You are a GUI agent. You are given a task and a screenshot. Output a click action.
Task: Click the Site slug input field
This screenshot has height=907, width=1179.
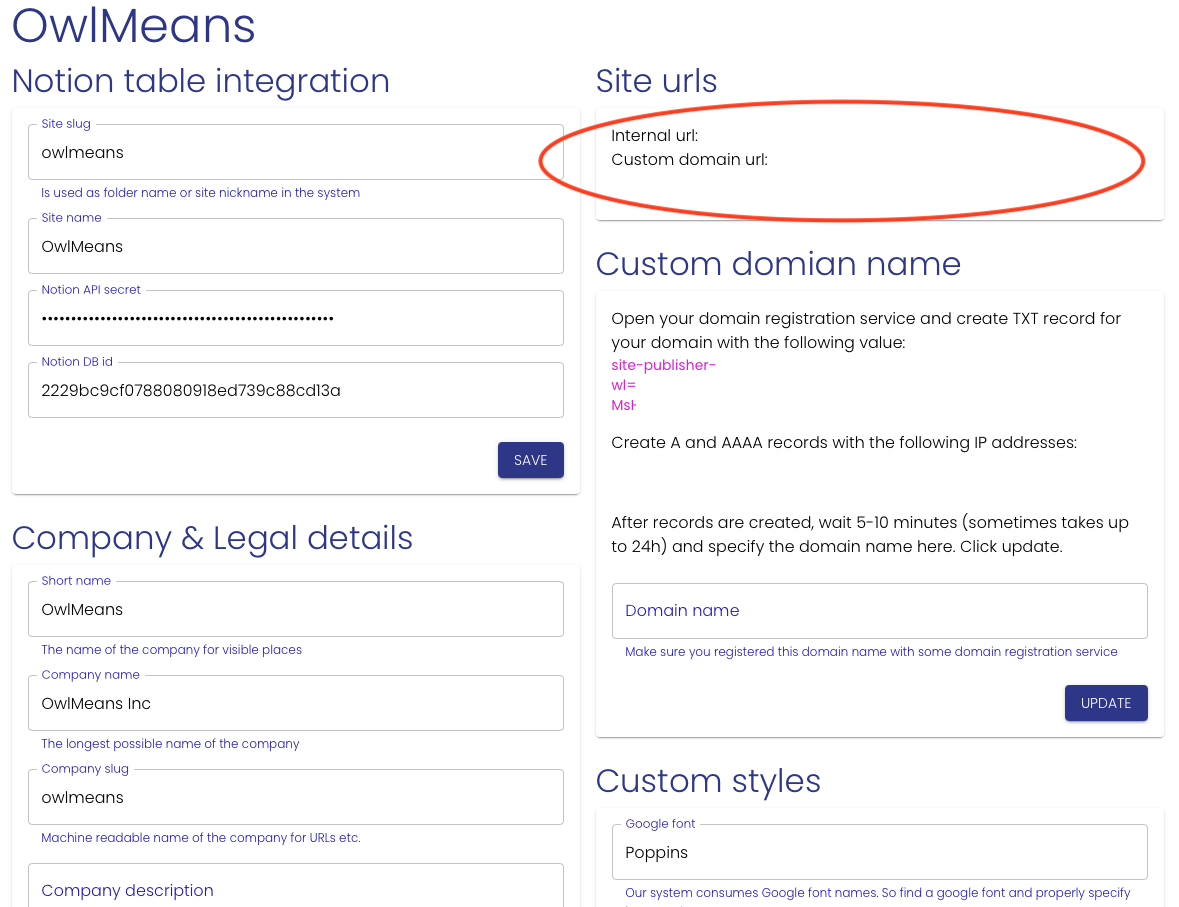click(296, 152)
